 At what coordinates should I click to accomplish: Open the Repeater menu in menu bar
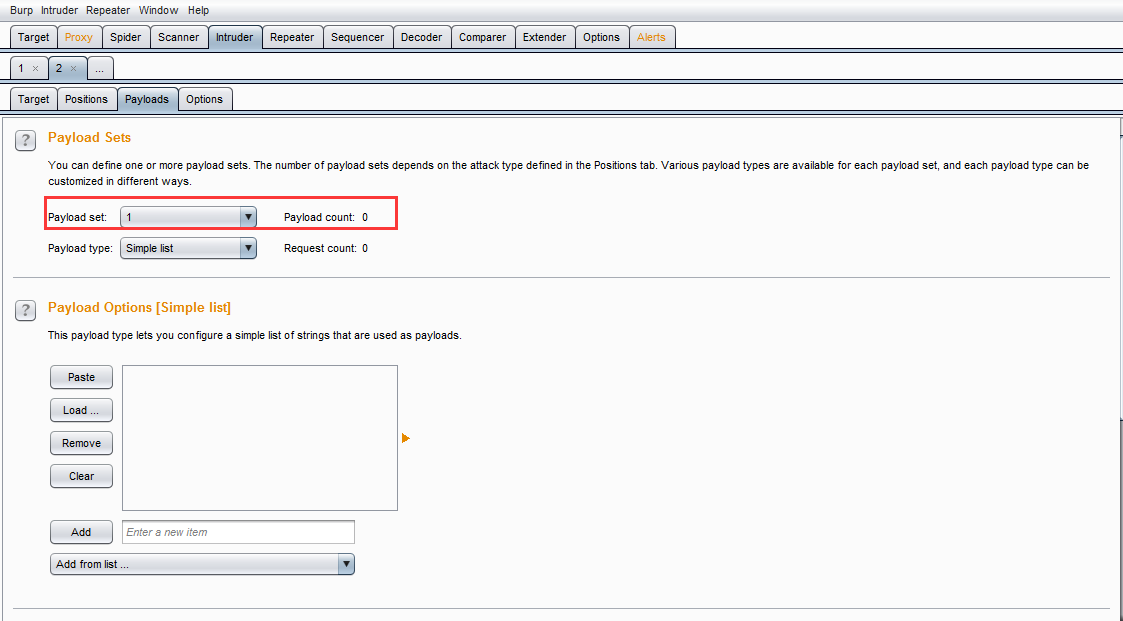click(x=107, y=10)
